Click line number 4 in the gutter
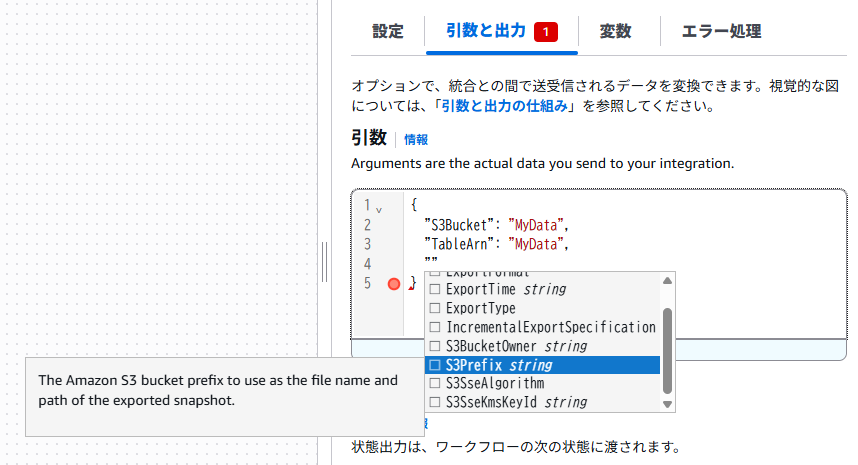The image size is (858, 465). click(x=367, y=264)
